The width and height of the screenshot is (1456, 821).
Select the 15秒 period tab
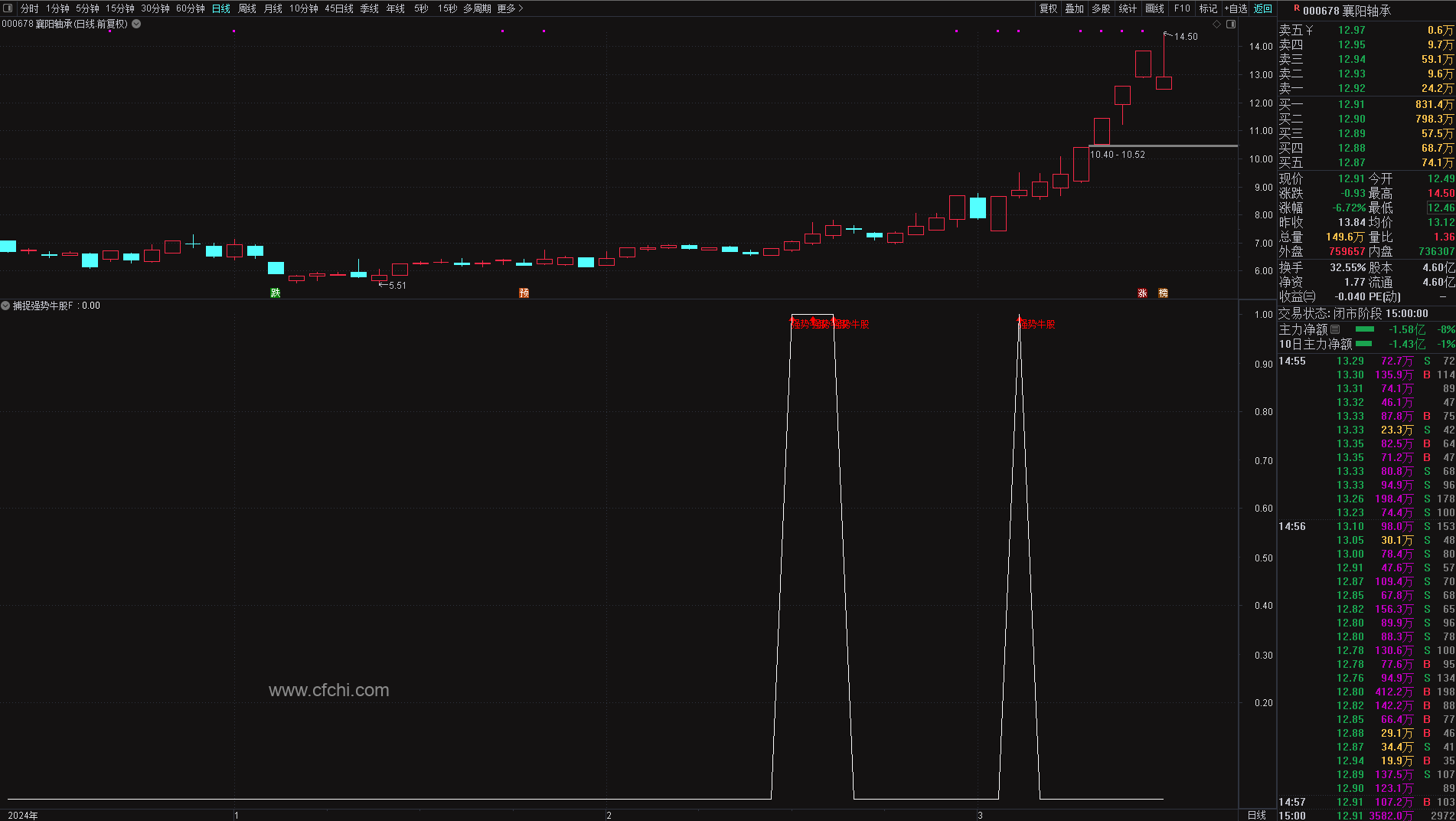point(448,8)
